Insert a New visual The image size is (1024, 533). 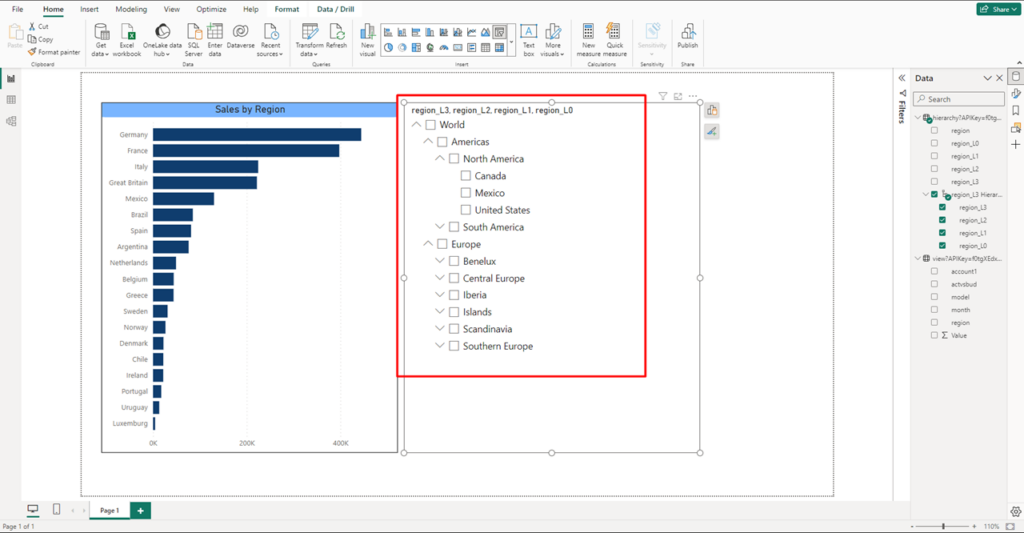pyautogui.click(x=368, y=39)
